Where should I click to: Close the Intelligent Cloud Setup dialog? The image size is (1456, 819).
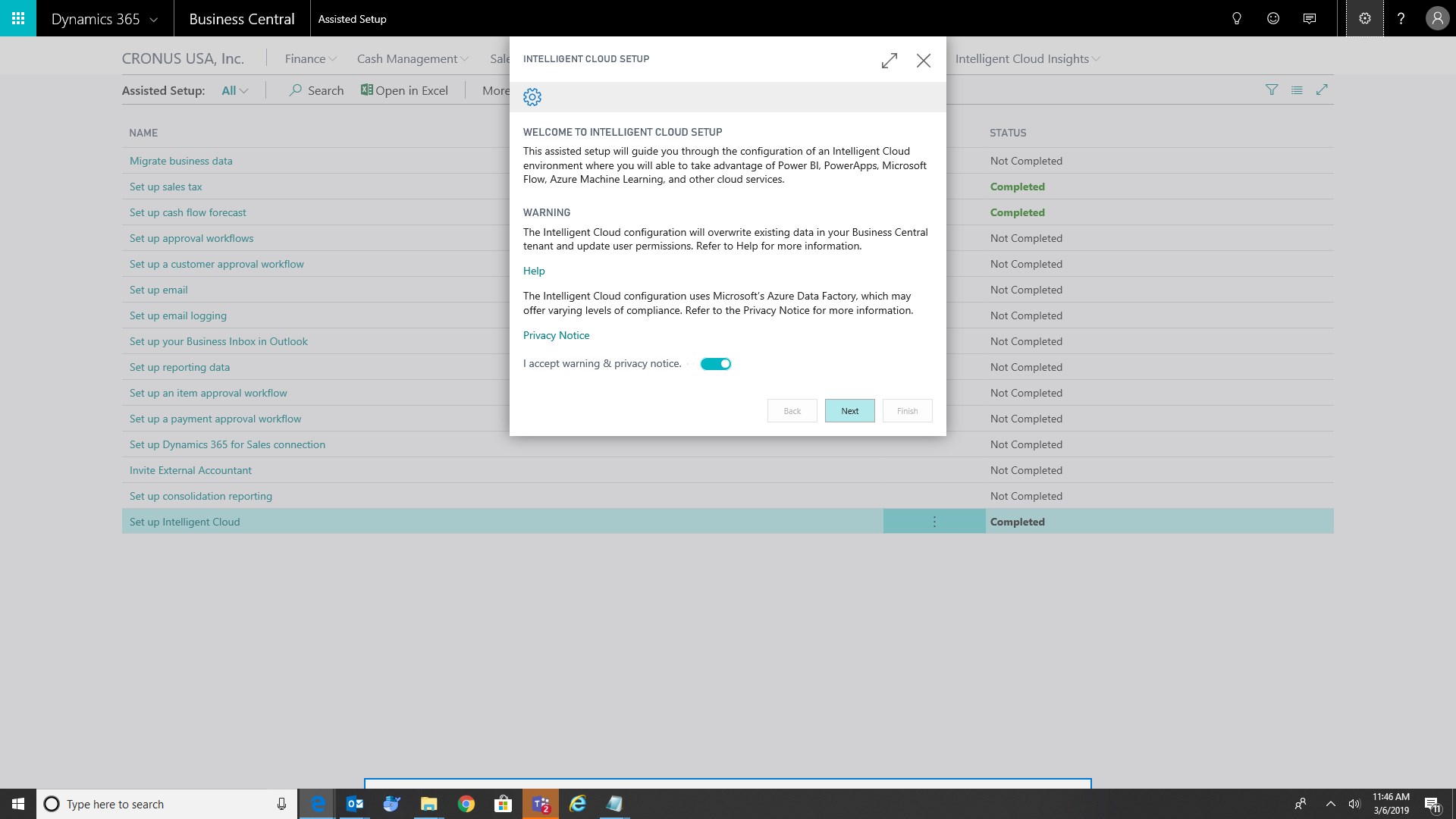tap(923, 61)
